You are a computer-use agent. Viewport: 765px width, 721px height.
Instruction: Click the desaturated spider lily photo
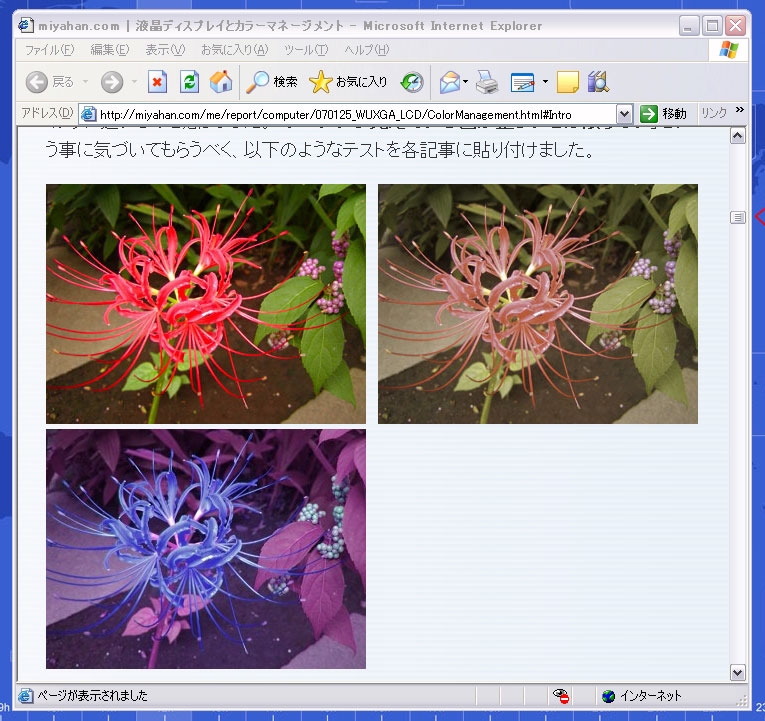click(x=538, y=304)
